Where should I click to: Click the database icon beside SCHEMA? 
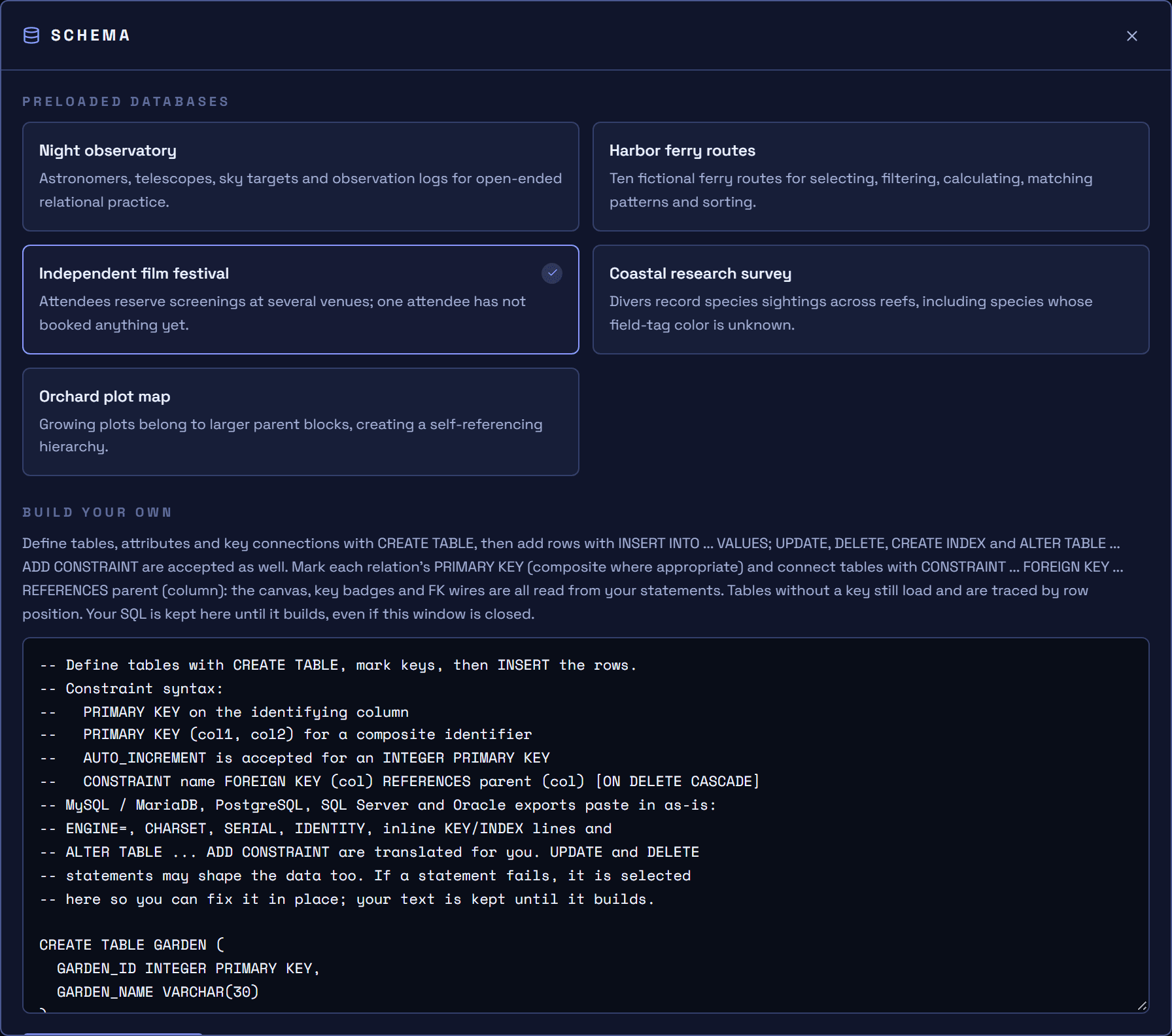point(31,35)
